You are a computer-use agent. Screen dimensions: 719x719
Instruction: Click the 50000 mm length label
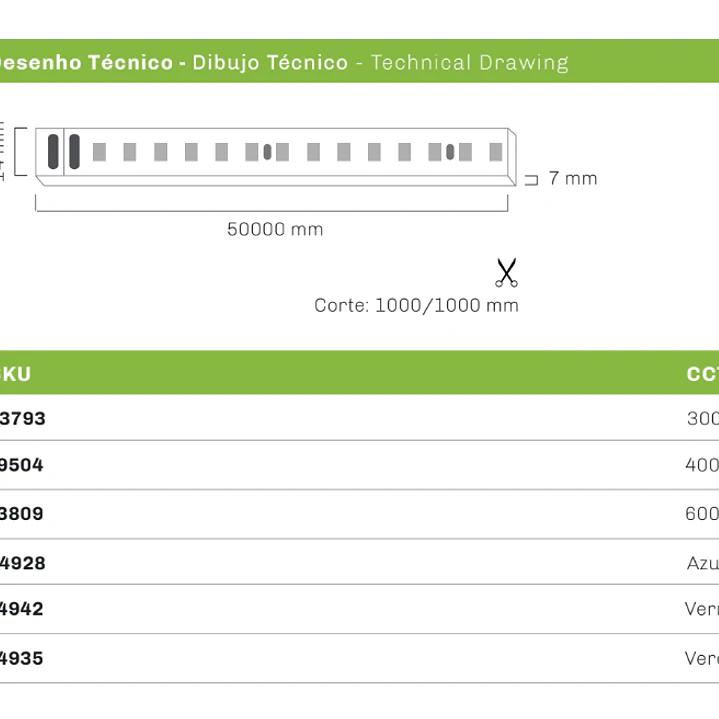(275, 229)
